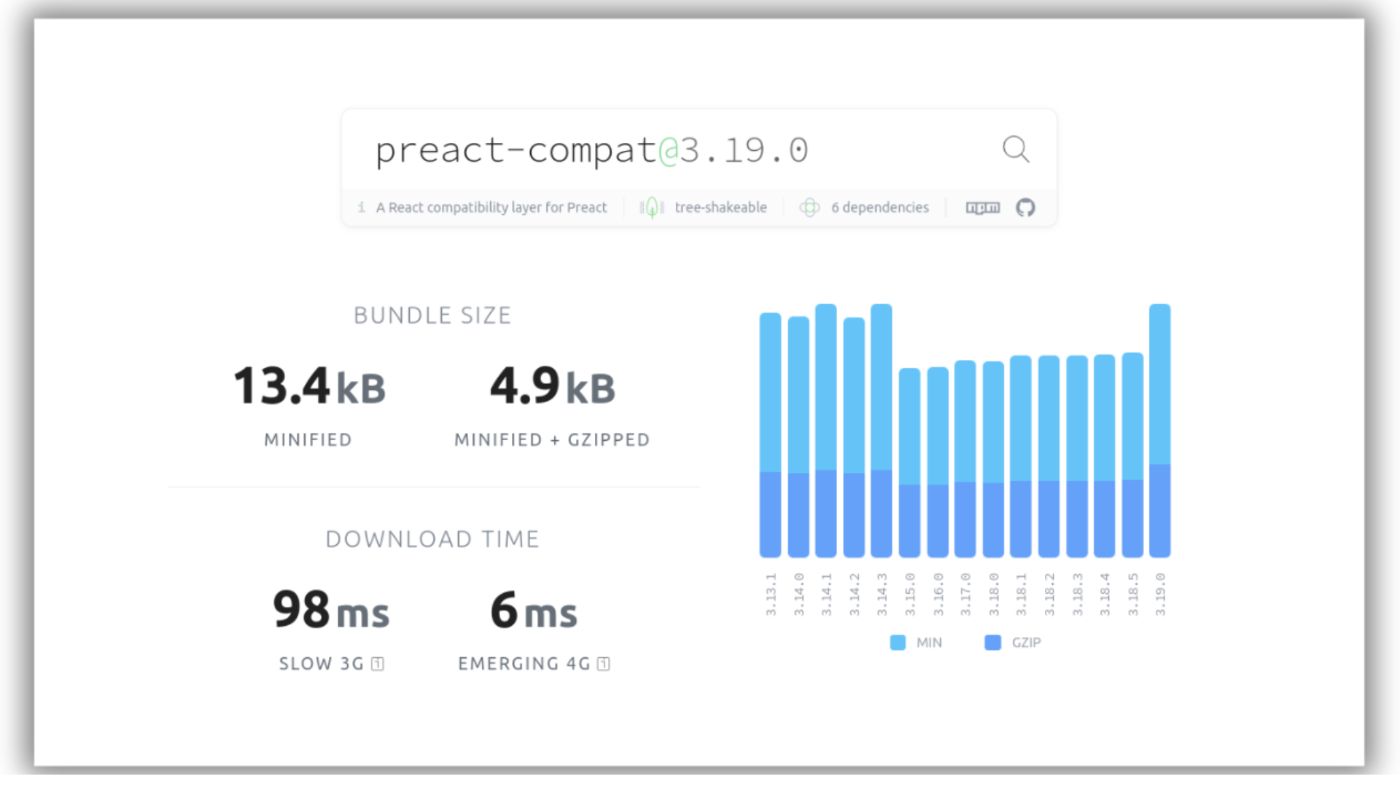This screenshot has width=1400, height=787.
Task: Select the bar for version 3.15.0
Action: pyautogui.click(x=909, y=462)
